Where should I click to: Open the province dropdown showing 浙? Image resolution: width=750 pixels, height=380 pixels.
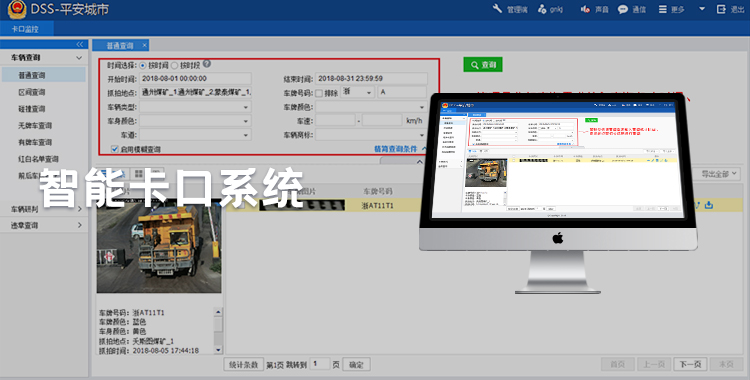coord(357,92)
